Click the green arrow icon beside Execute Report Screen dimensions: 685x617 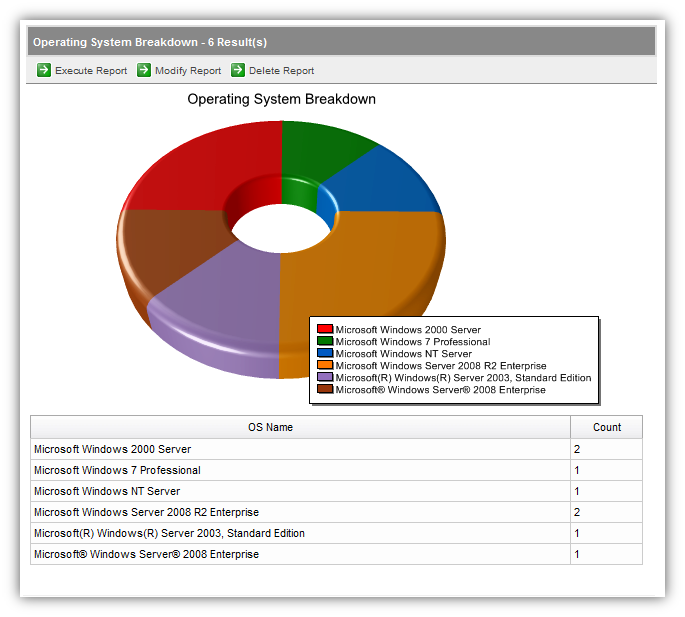coord(44,70)
